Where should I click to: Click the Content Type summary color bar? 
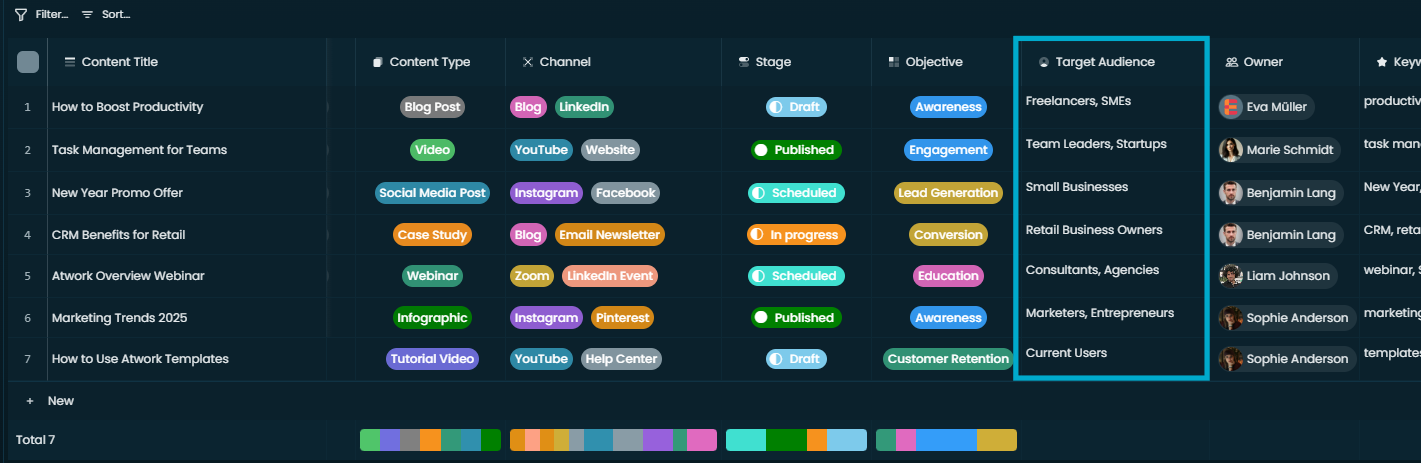(430, 440)
